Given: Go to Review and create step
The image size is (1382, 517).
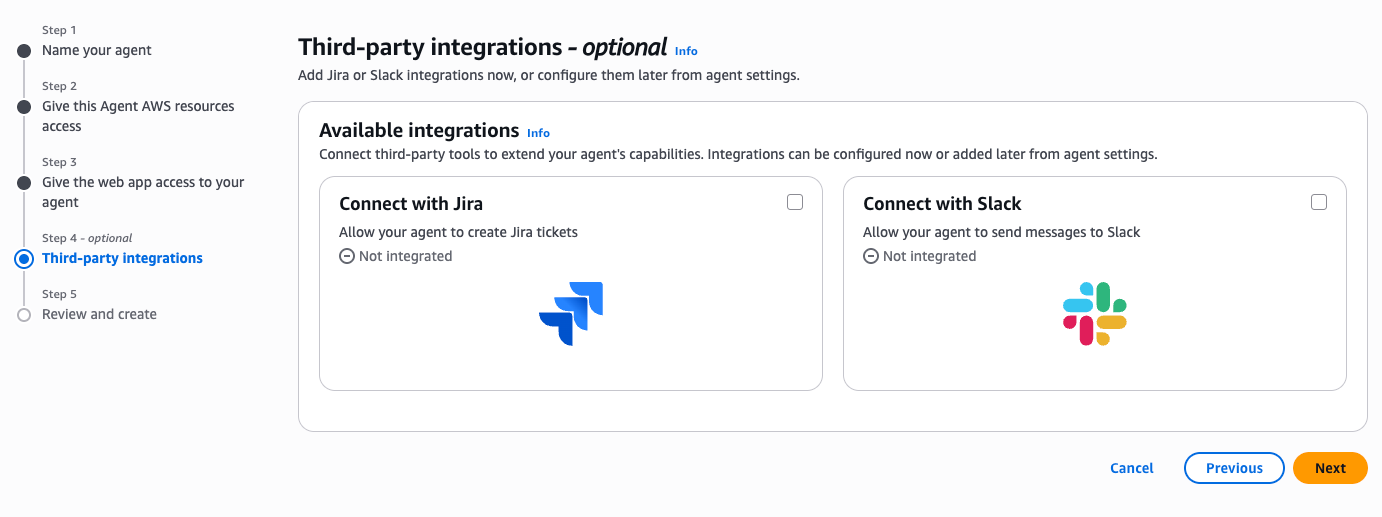Looking at the screenshot, I should (x=99, y=314).
